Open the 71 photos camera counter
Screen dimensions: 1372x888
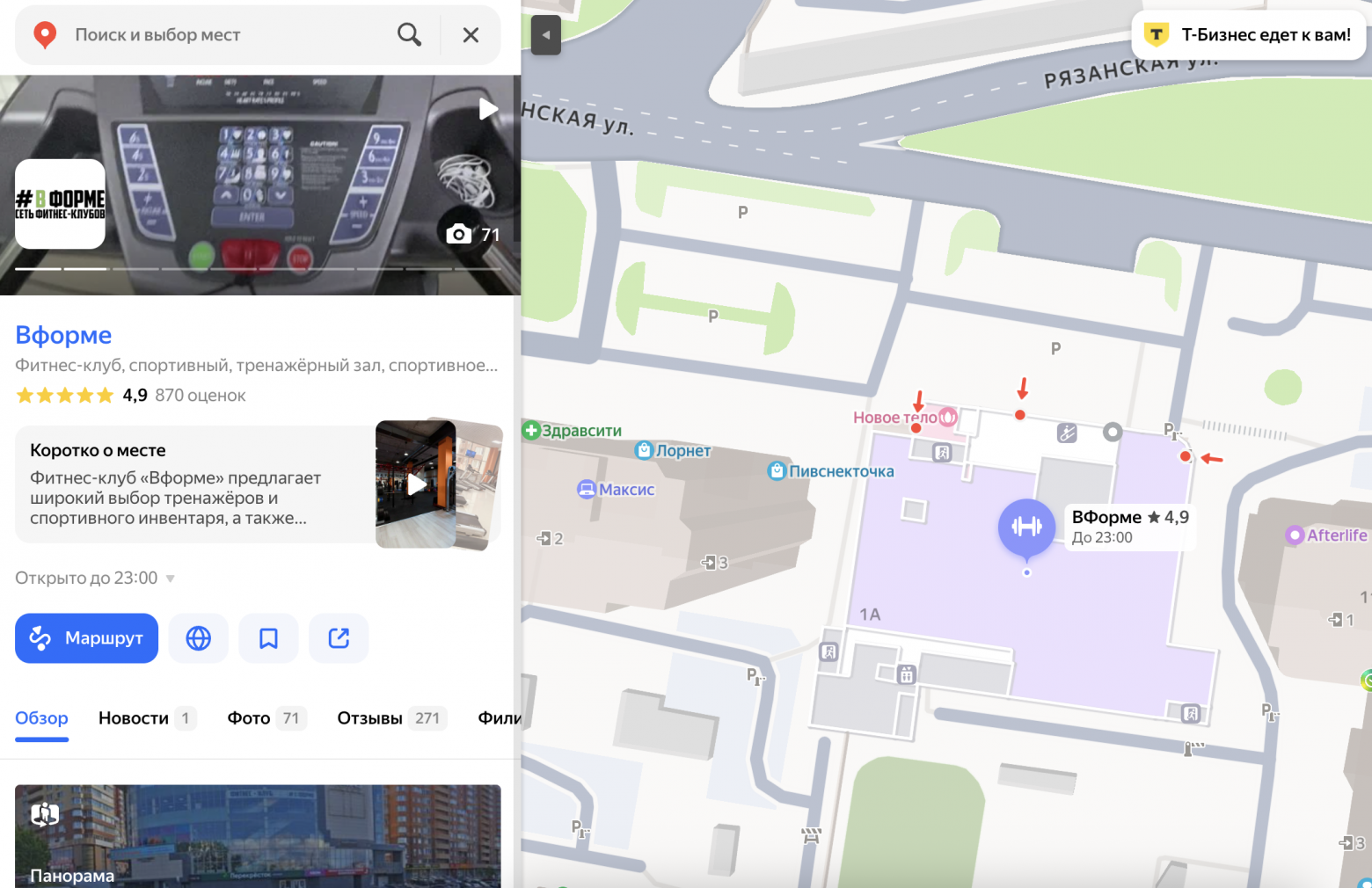(473, 235)
